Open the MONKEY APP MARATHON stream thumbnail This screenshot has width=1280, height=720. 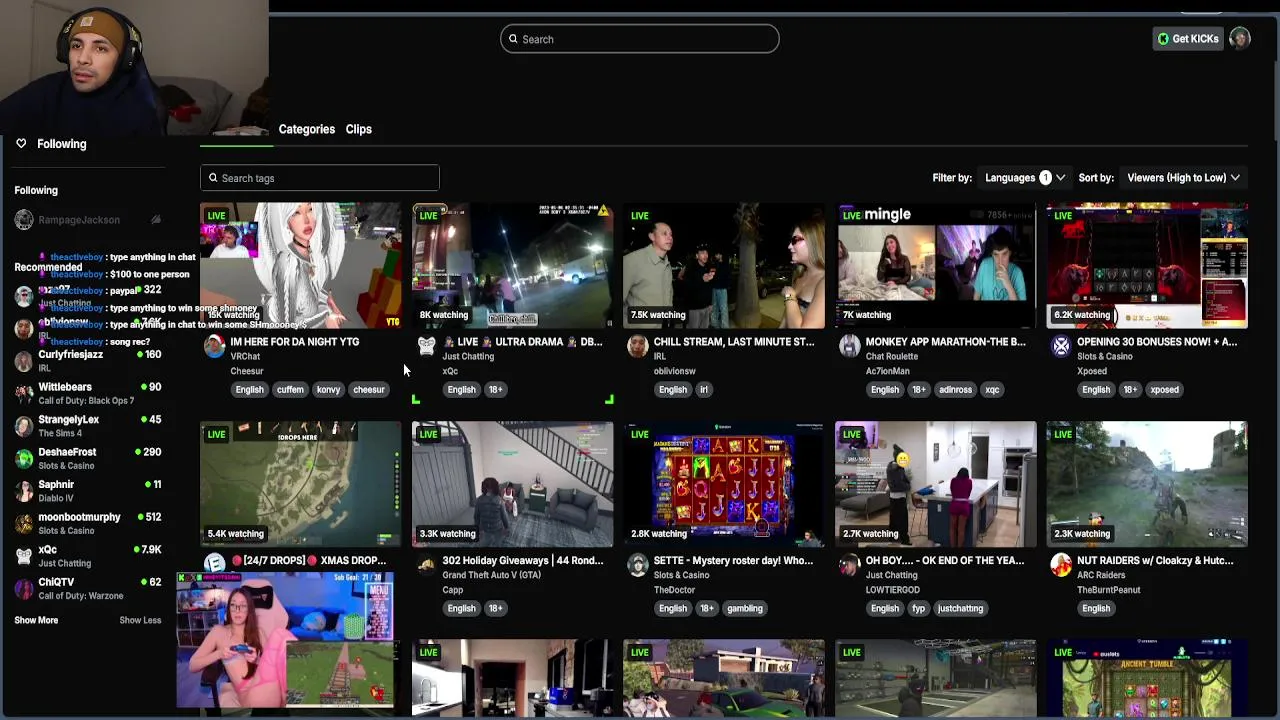[x=936, y=266]
